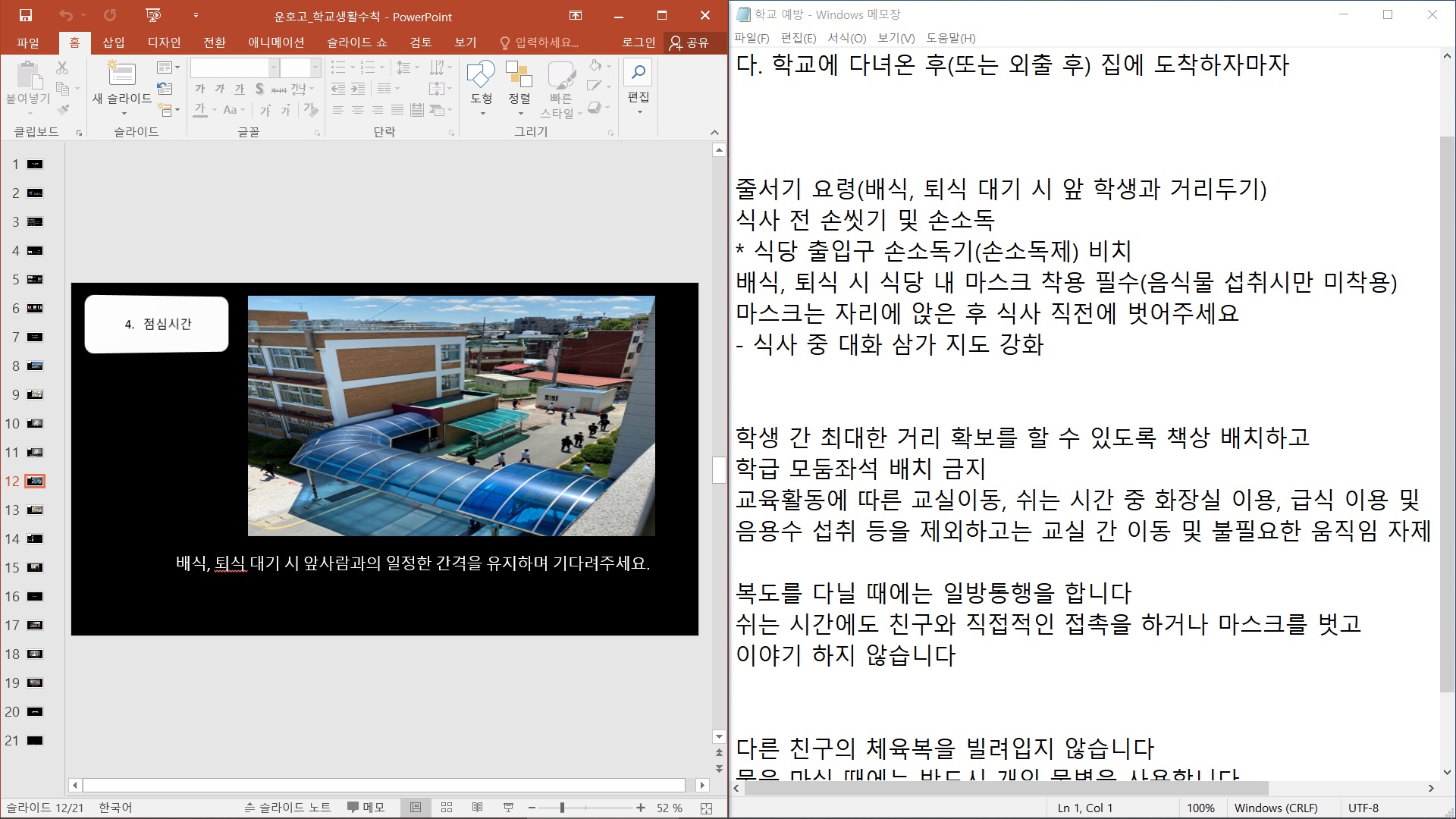Open Notepad's 편집(E) menu
This screenshot has height=819, width=1456.
tap(799, 38)
